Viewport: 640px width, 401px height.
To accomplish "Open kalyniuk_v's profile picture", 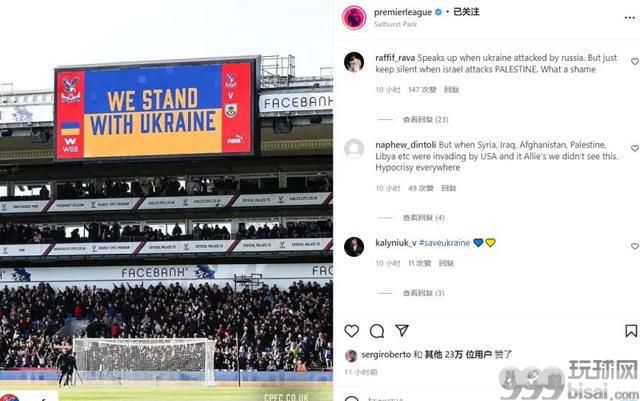I will 354,247.
